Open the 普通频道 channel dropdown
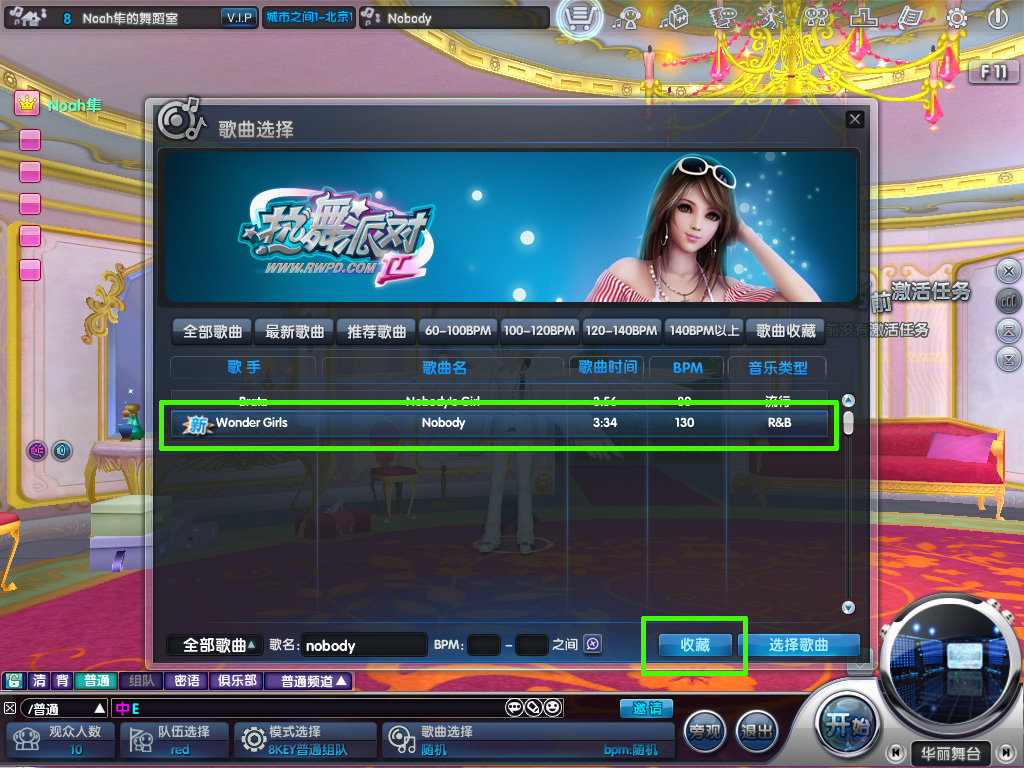Screen dimensions: 1024x768 click(x=315, y=681)
